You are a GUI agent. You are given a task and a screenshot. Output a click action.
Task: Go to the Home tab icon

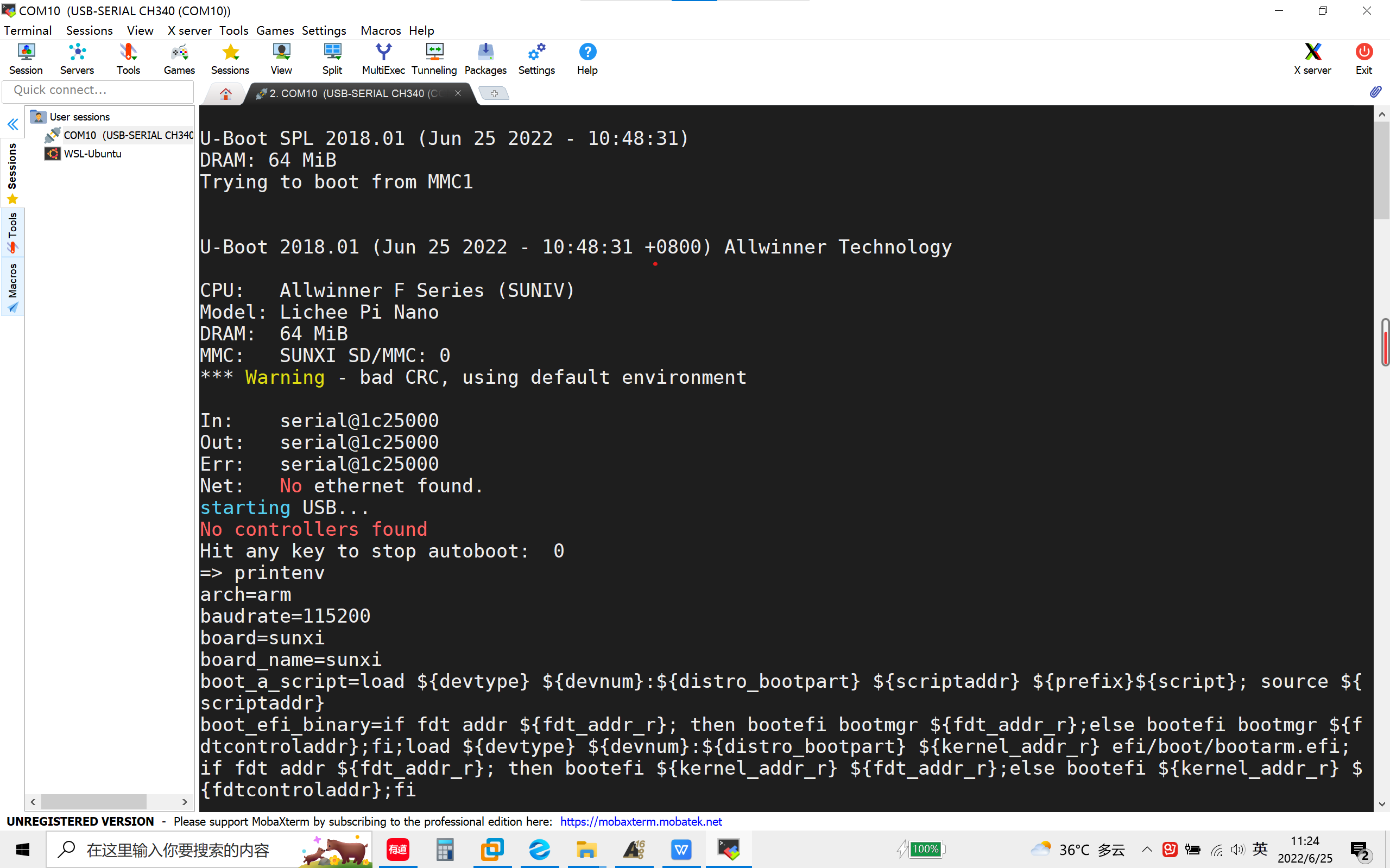[x=226, y=93]
